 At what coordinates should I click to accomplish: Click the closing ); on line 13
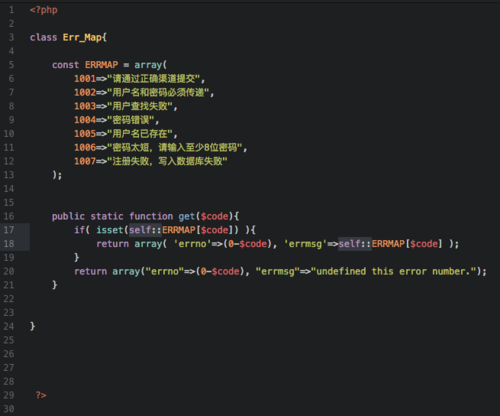(57, 175)
